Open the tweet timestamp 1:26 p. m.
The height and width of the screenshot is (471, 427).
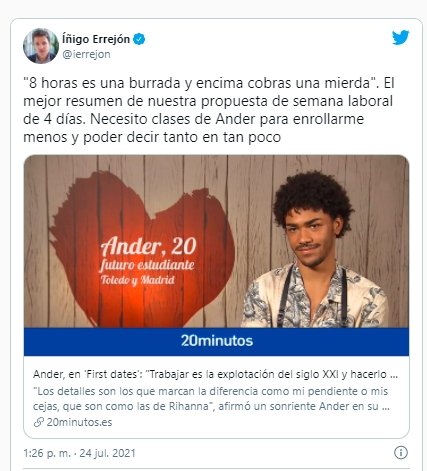coord(47,453)
